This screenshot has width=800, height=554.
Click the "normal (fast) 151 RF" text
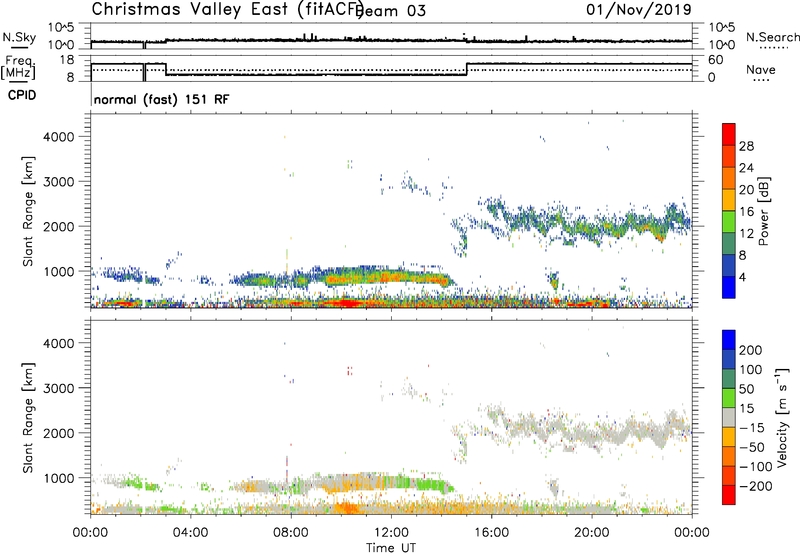tap(162, 99)
